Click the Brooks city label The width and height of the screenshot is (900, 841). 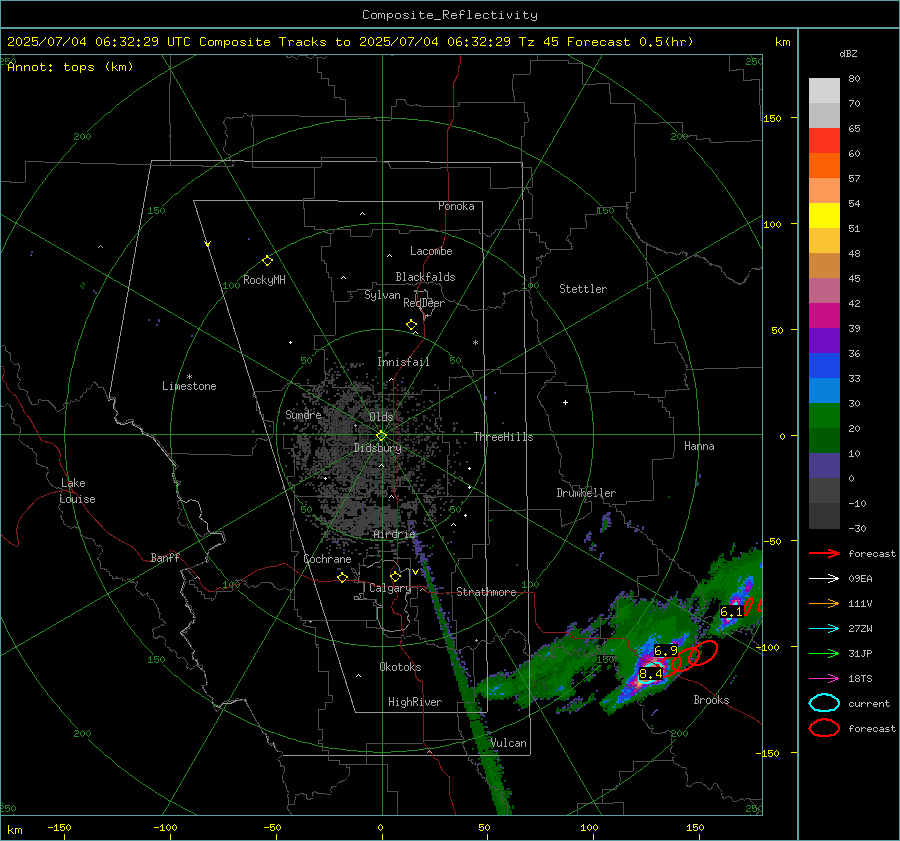click(711, 700)
